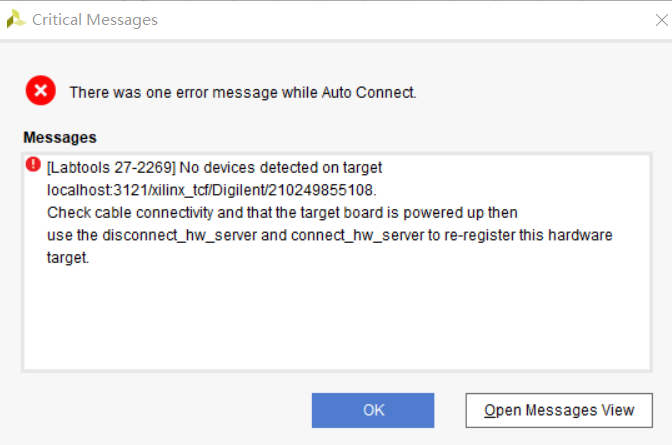
Task: Click the large red error X icon
Action: point(41,90)
